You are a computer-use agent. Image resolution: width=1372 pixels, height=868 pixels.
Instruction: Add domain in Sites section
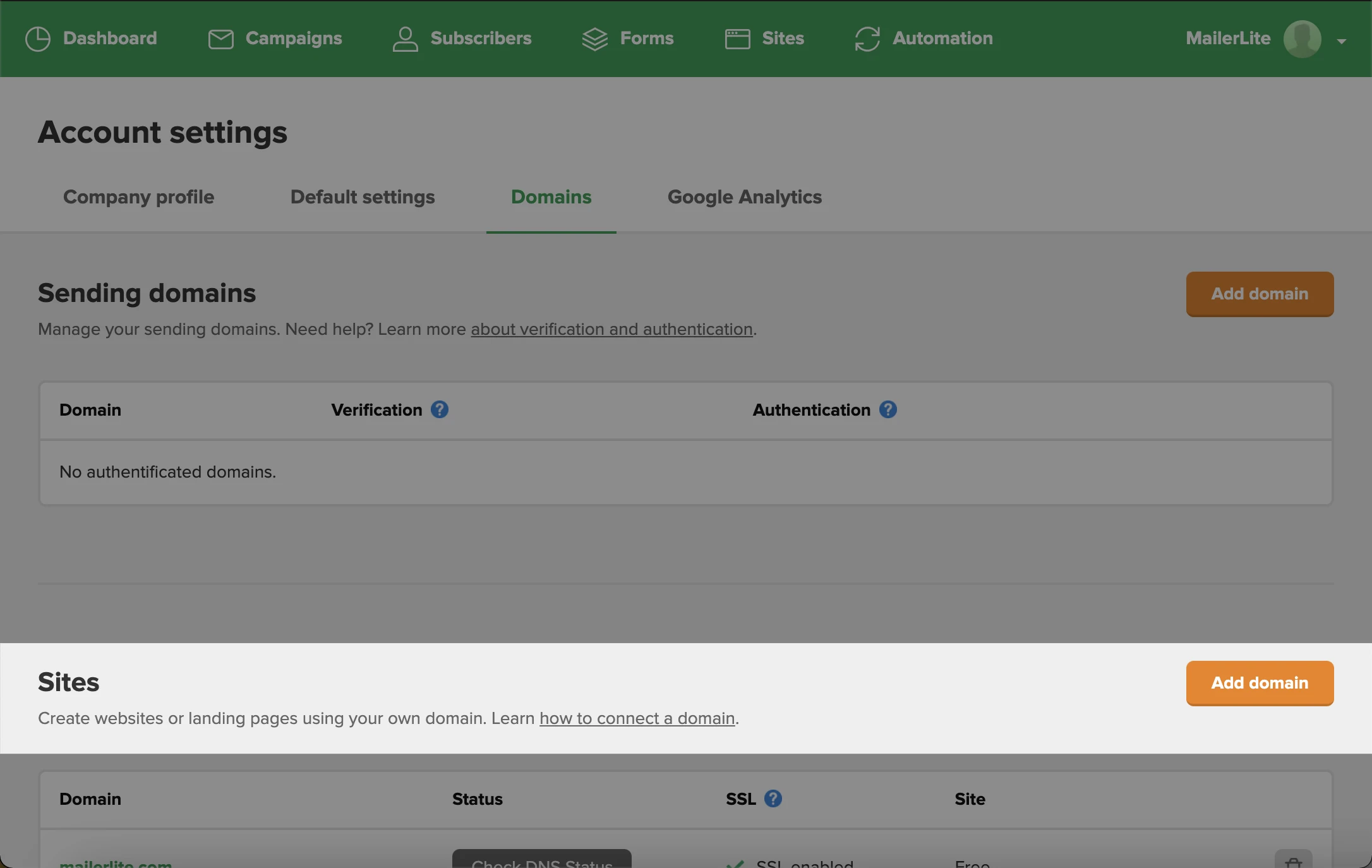(x=1260, y=683)
